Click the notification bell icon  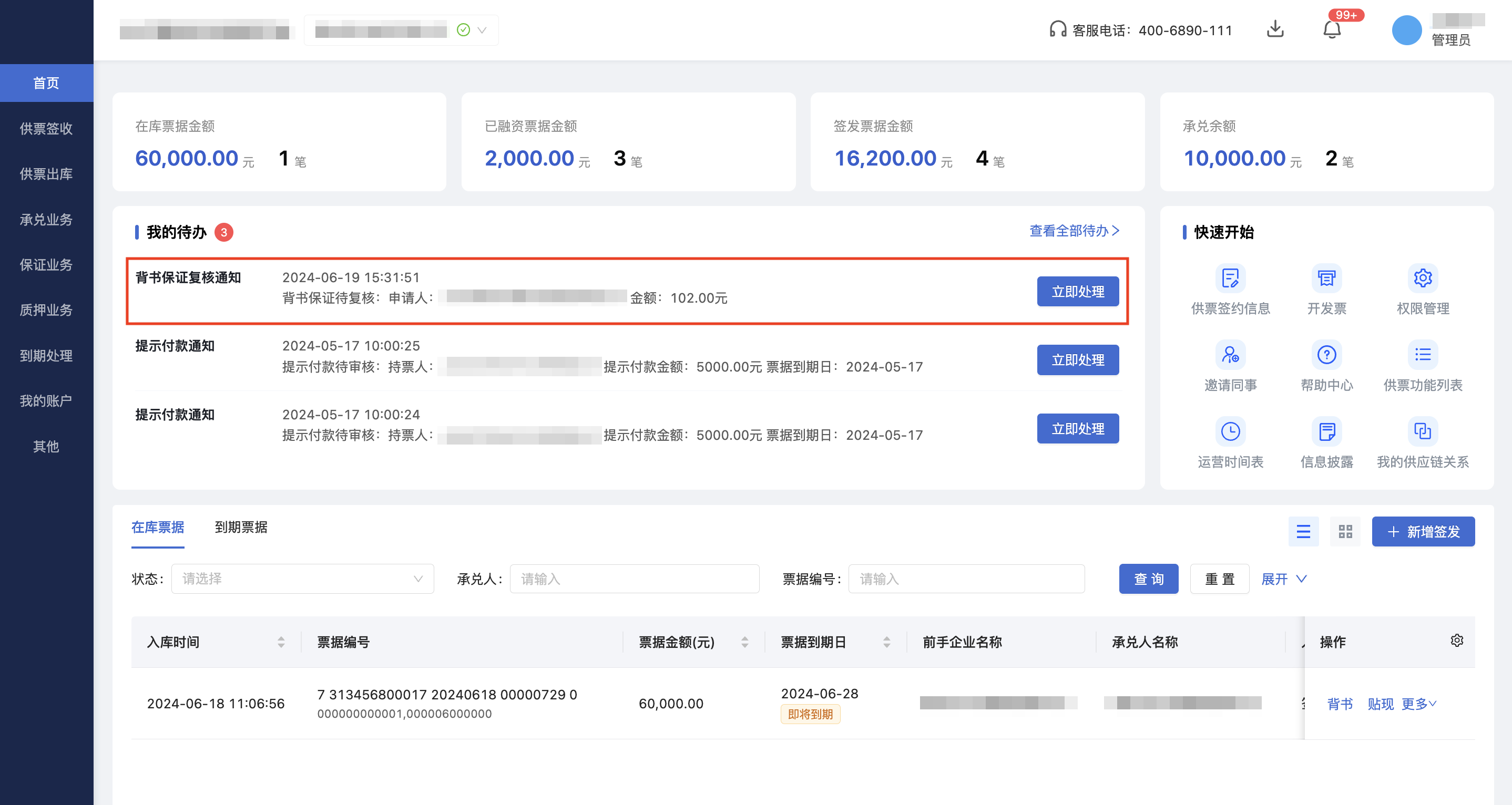(x=1331, y=29)
